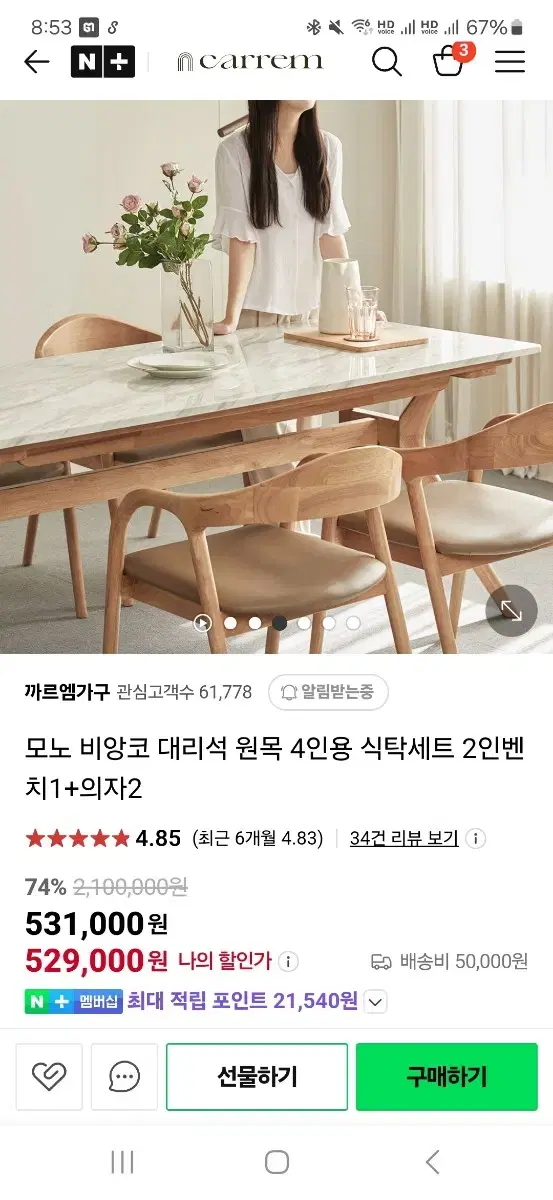Open the hamburger menu
This screenshot has height=1200, width=553.
click(510, 62)
